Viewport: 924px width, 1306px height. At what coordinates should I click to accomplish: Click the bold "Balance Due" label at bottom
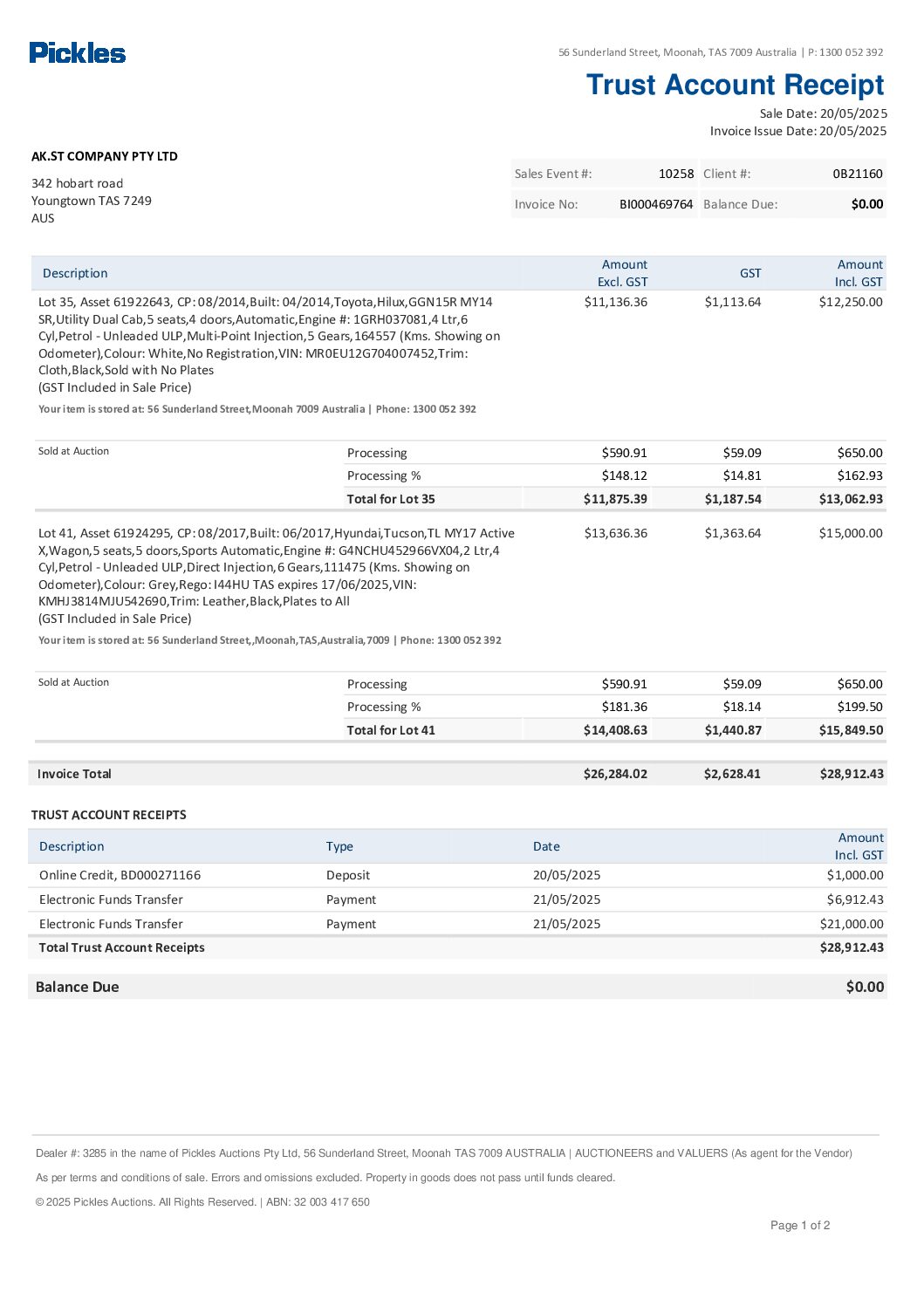coord(78,987)
